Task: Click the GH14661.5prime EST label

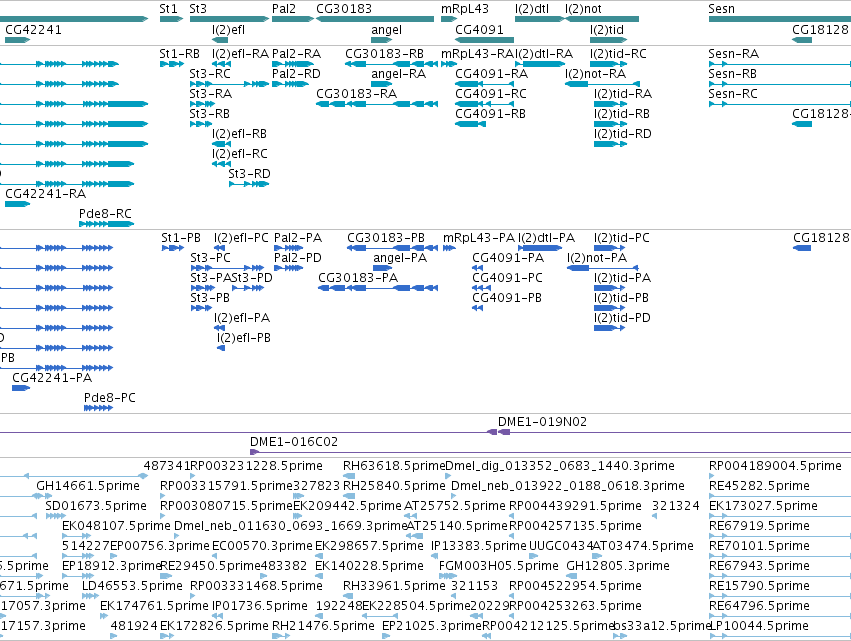Action: coord(88,486)
